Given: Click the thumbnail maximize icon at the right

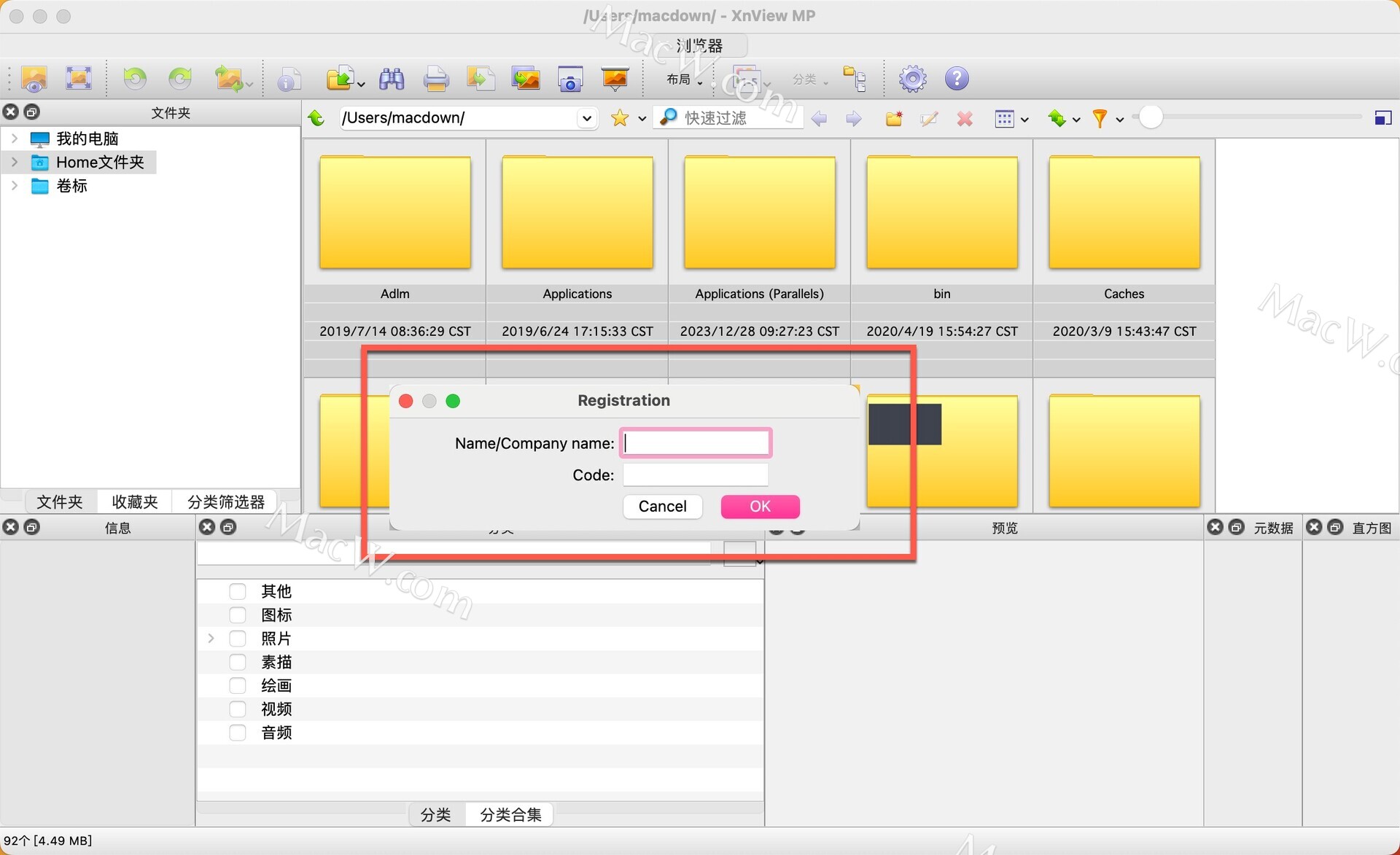Looking at the screenshot, I should (1382, 118).
